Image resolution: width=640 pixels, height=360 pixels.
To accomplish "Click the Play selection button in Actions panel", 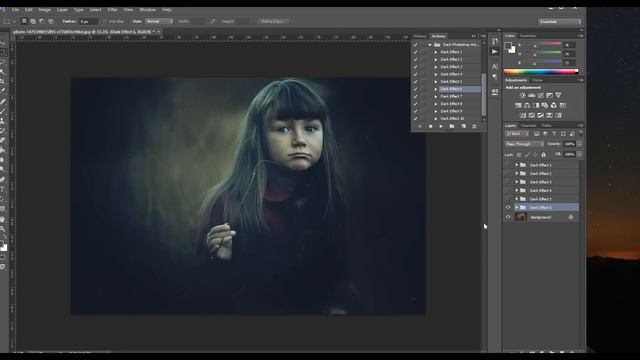I will tap(441, 127).
